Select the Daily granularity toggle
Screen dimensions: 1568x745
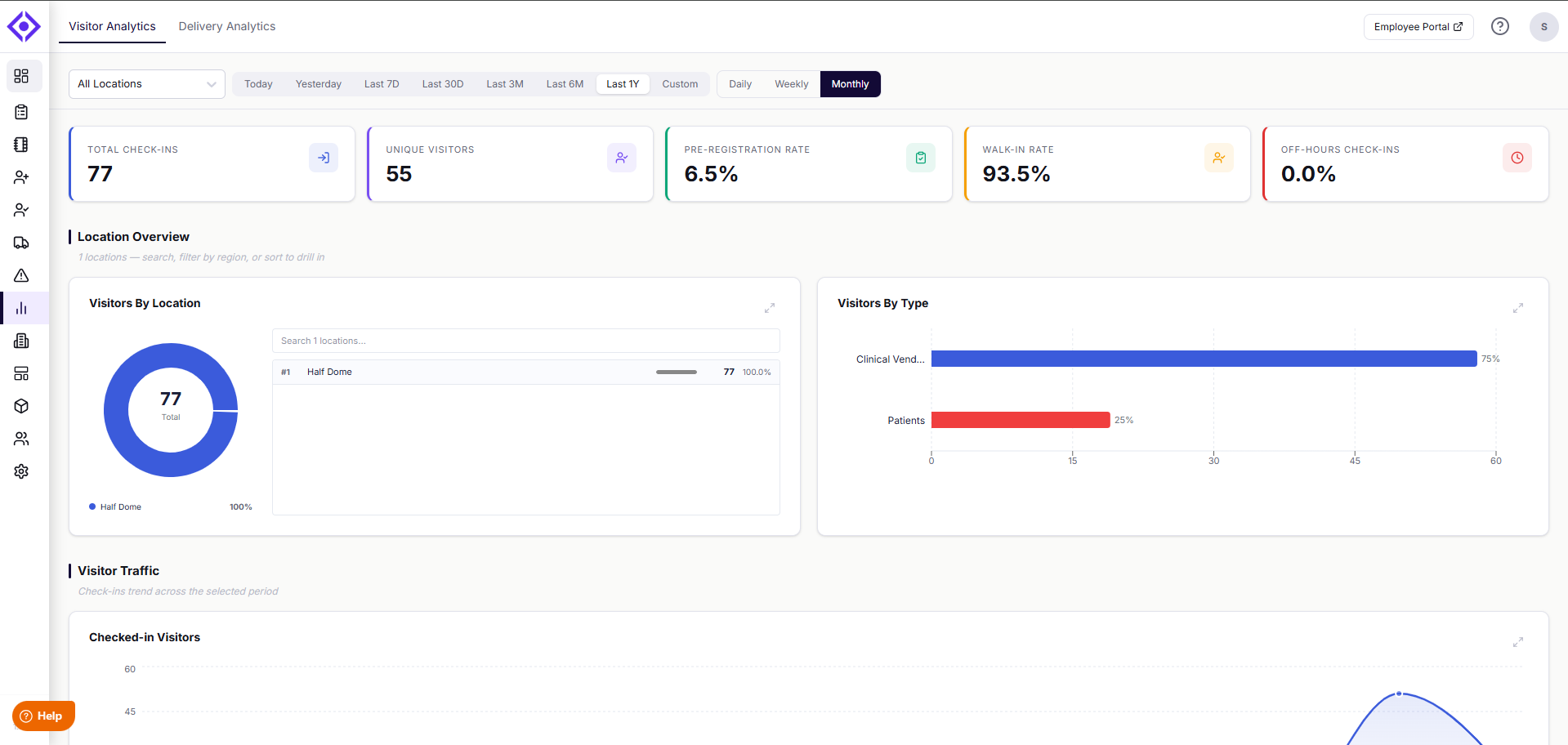[740, 84]
